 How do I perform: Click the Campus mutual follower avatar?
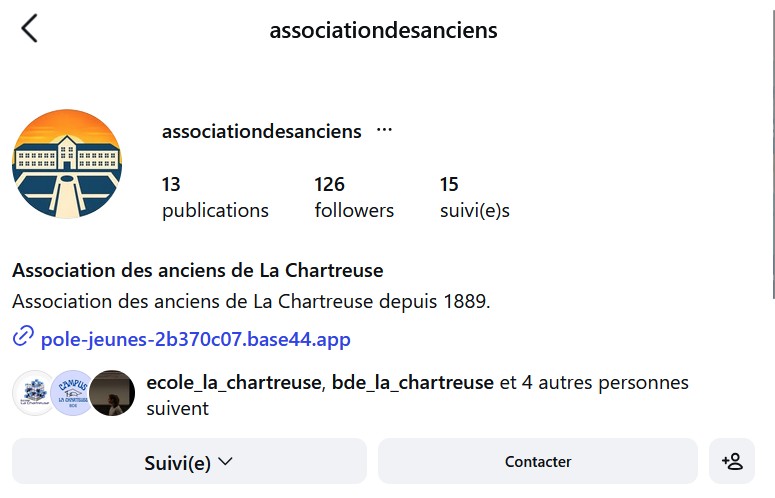point(72,393)
